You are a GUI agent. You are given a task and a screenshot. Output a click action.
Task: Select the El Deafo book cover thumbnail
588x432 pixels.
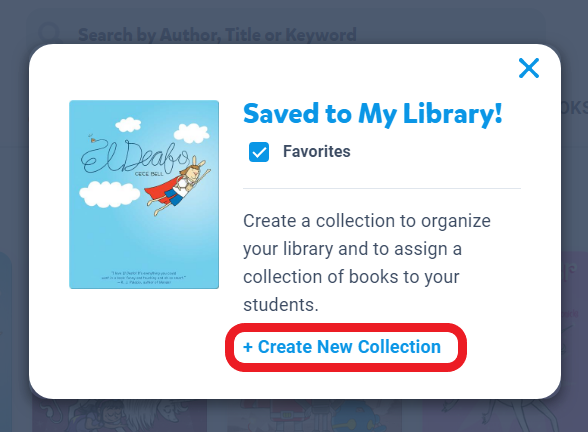(144, 194)
